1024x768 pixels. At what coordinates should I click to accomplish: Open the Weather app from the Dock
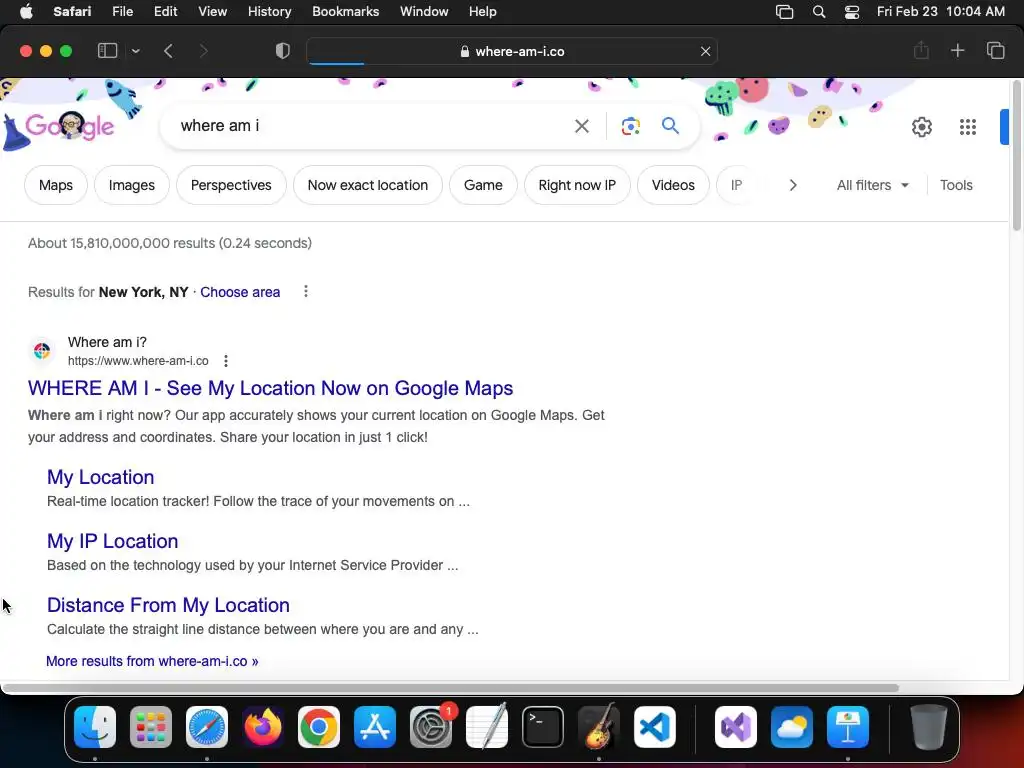[792, 727]
